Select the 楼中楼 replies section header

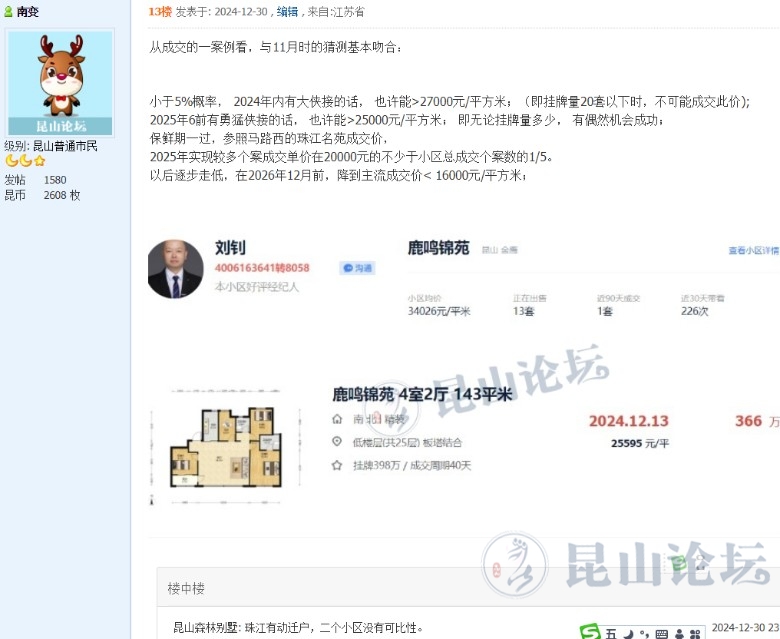(187, 588)
